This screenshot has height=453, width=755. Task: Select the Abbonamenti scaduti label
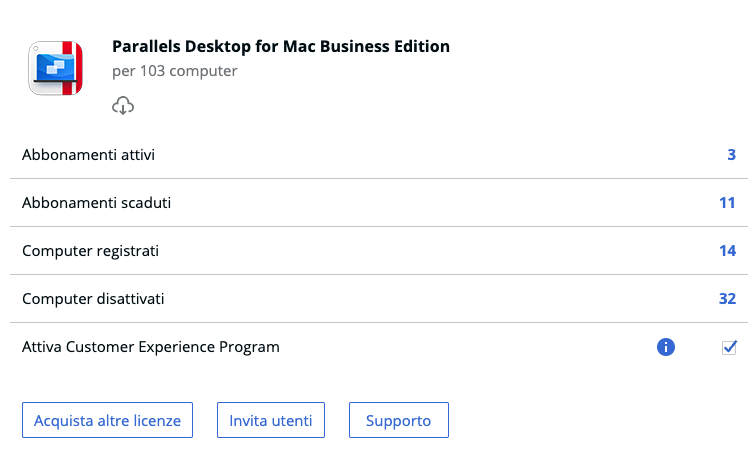pyautogui.click(x=96, y=203)
